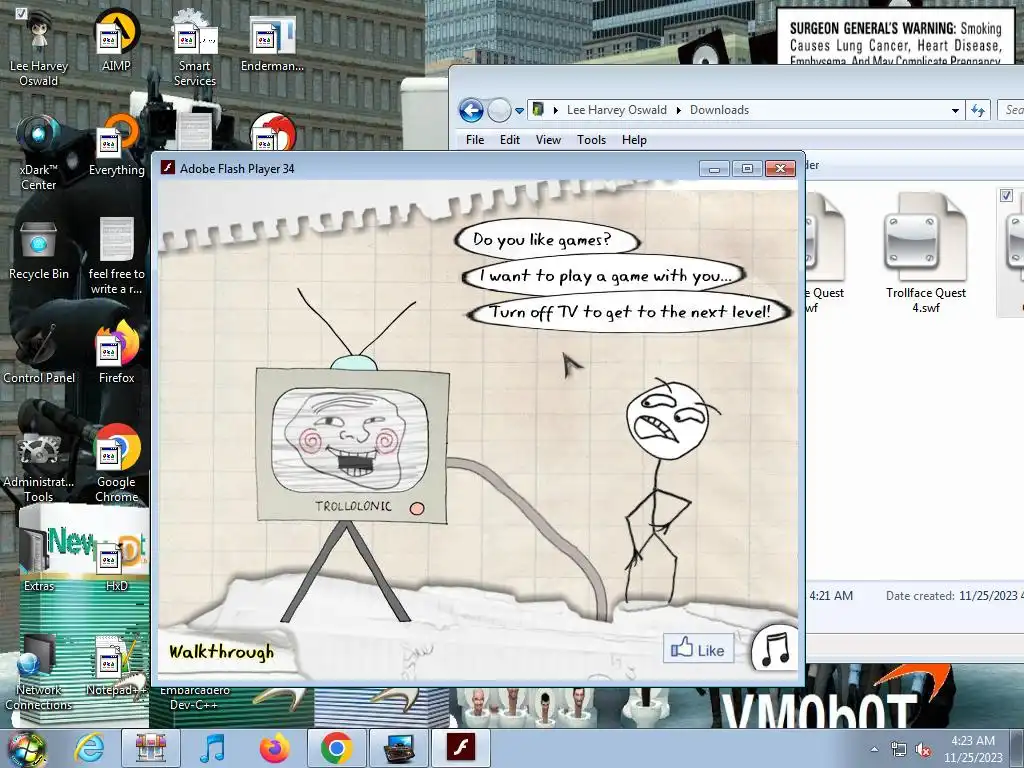1024x768 pixels.
Task: Open the File menu in Explorer window
Action: coord(475,140)
